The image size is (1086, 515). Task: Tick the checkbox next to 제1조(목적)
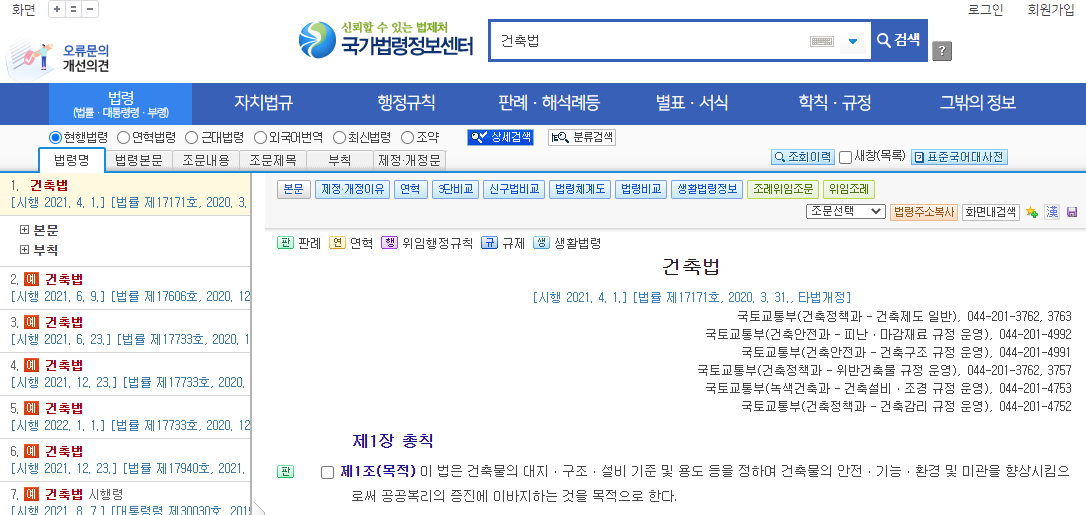tap(328, 473)
